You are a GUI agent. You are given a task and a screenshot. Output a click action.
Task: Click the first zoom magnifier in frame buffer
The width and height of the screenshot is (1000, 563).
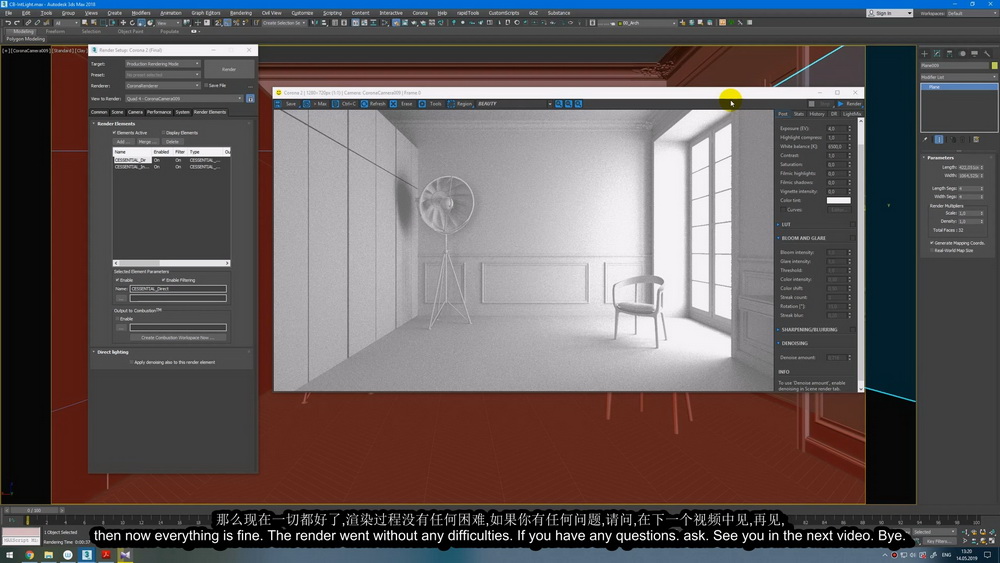pos(559,104)
